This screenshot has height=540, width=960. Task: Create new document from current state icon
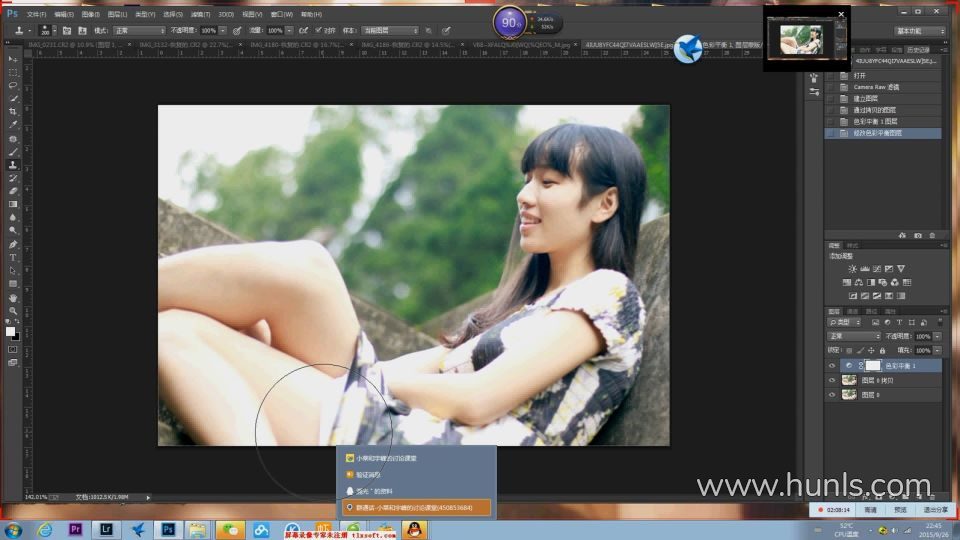pyautogui.click(x=902, y=236)
